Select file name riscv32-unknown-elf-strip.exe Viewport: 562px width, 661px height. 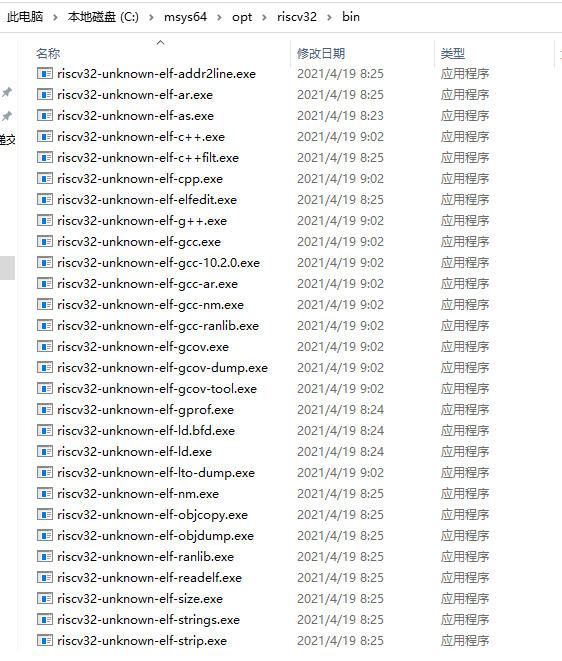pos(142,641)
